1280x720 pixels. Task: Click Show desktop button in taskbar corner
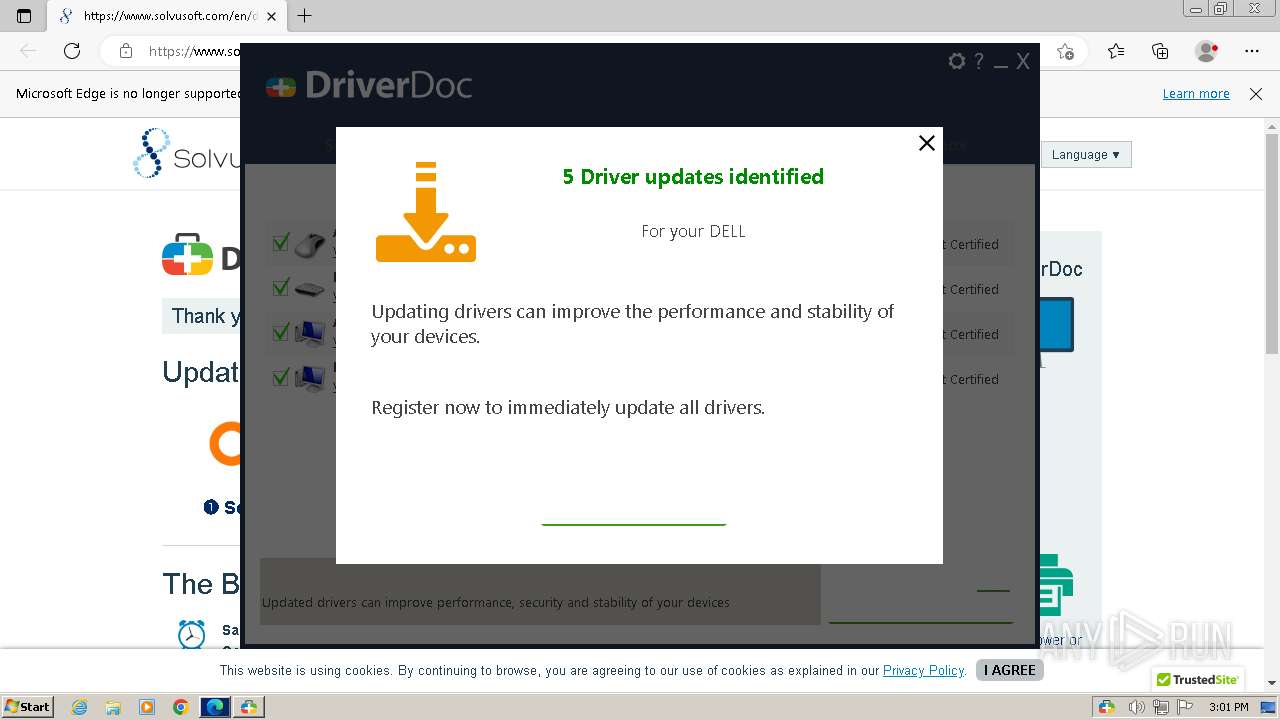(x=1269, y=707)
